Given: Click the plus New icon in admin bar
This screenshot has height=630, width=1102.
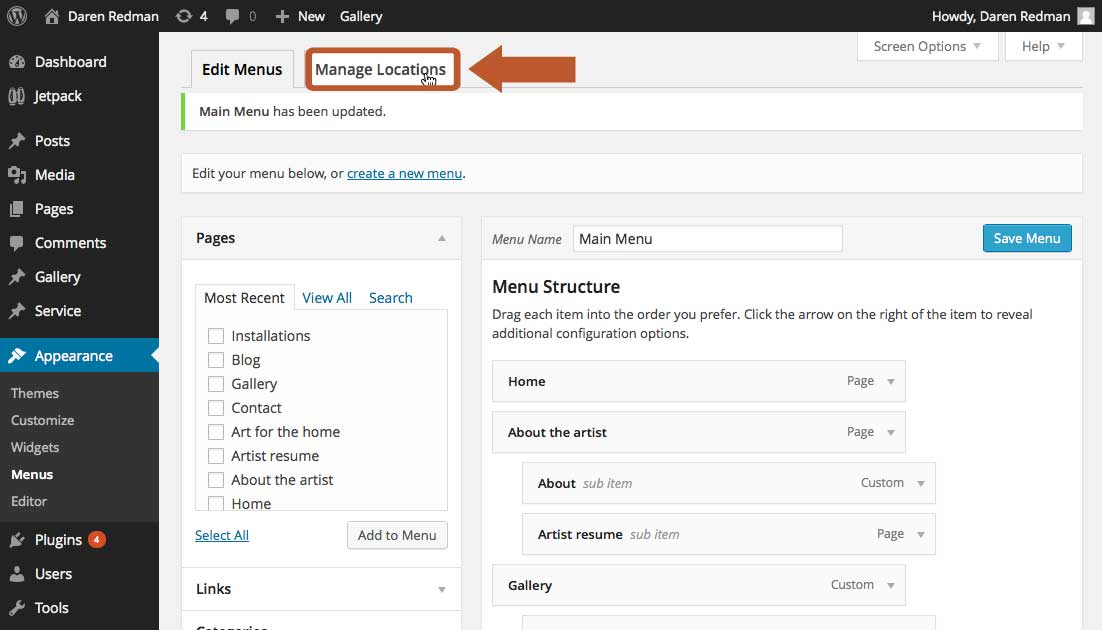Looking at the screenshot, I should click(x=282, y=16).
